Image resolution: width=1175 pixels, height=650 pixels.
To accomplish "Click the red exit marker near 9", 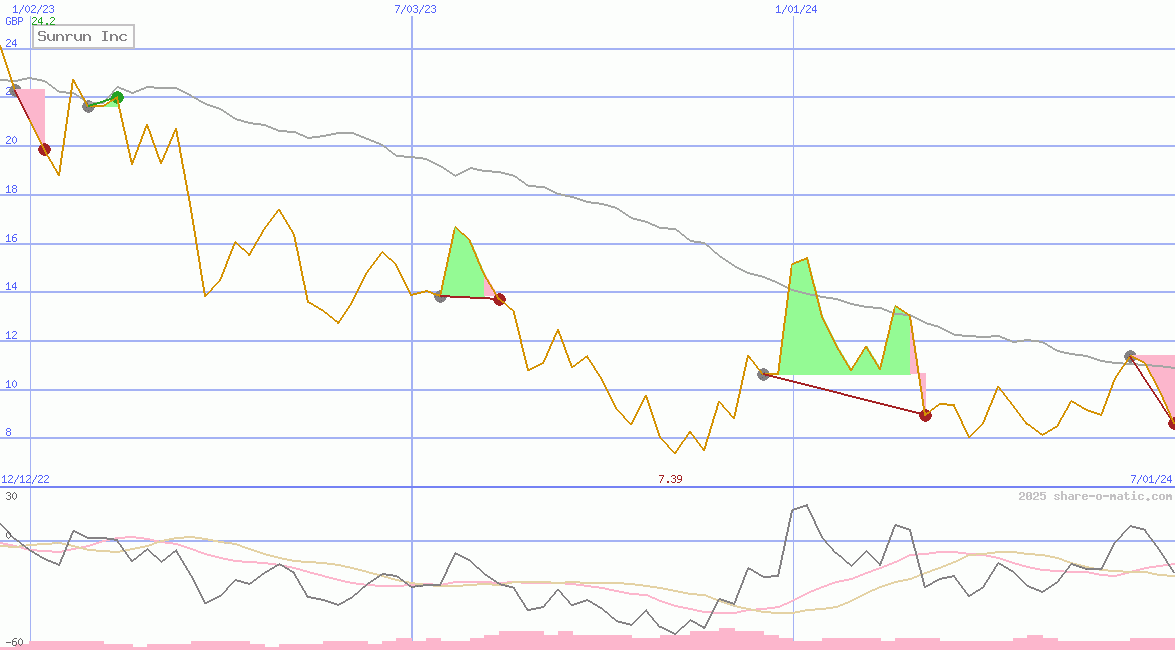I will click(925, 415).
